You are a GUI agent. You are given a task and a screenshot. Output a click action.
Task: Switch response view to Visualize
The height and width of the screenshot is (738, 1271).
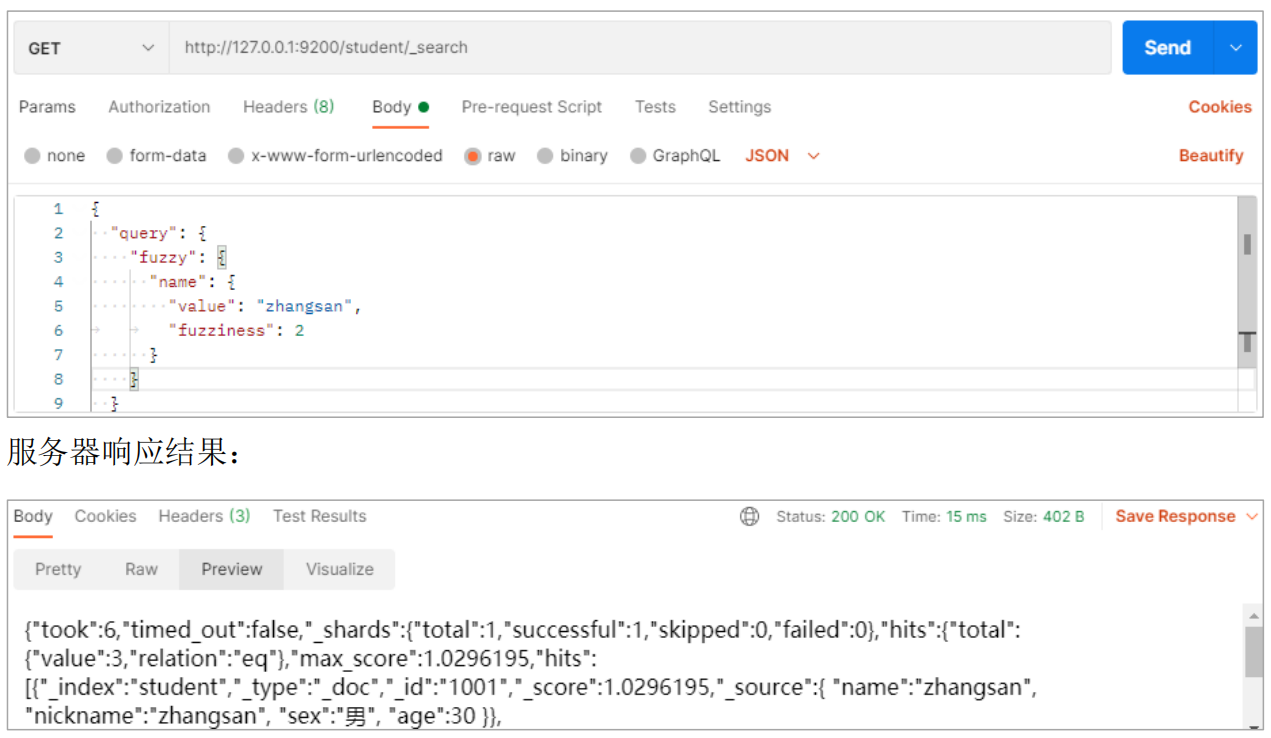point(340,569)
